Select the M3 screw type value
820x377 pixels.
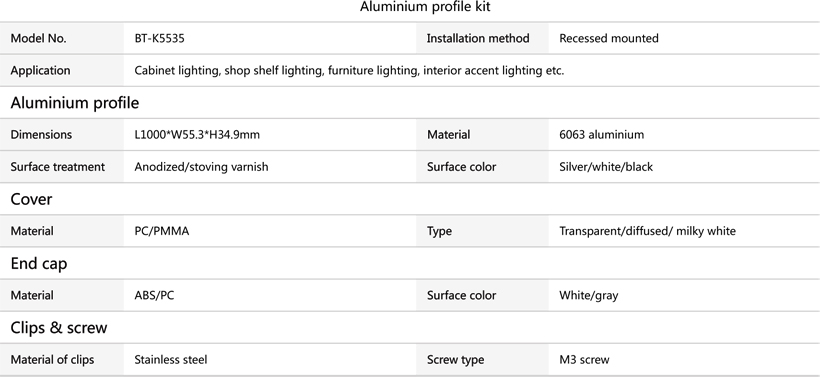pyautogui.click(x=584, y=360)
